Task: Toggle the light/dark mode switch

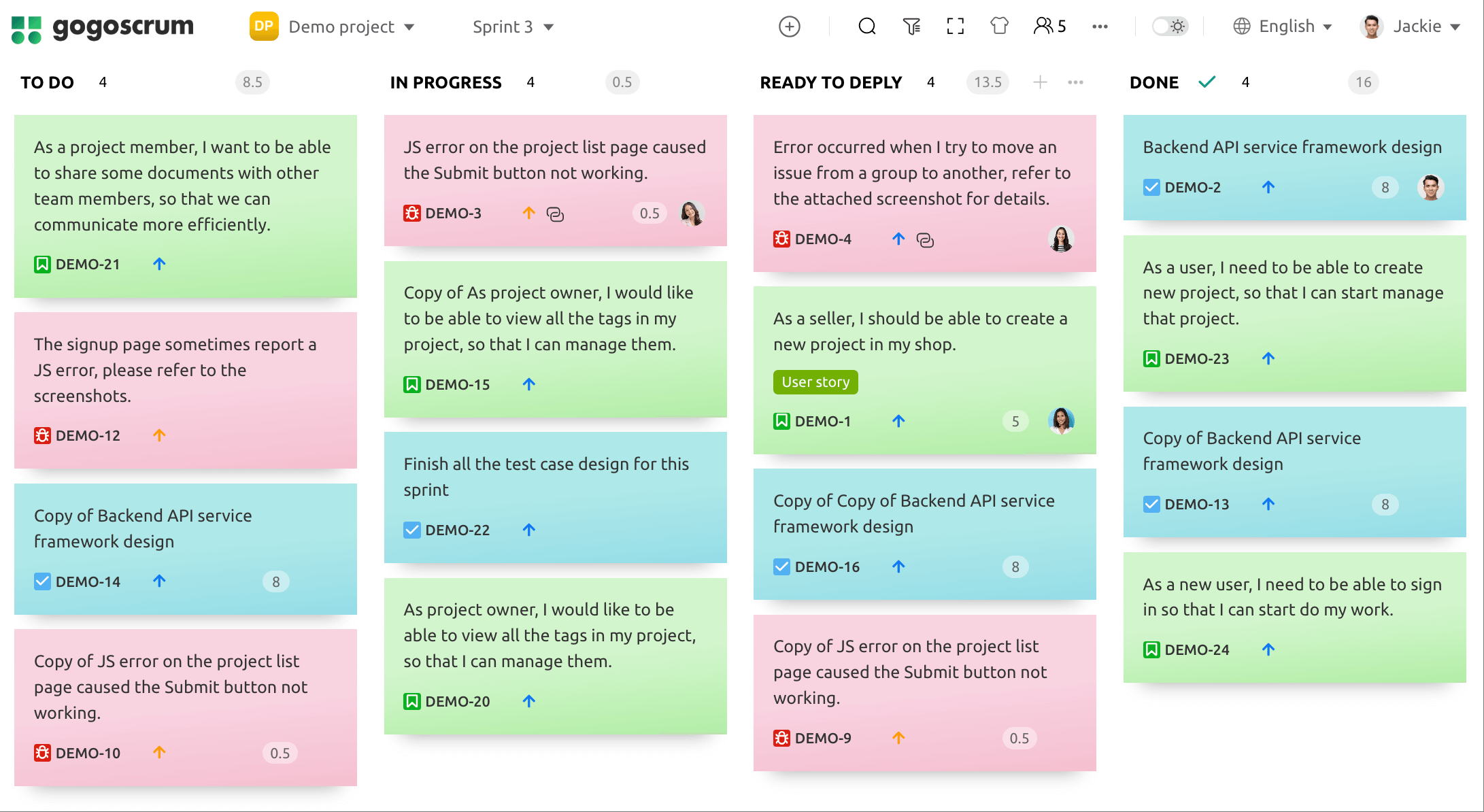Action: (1170, 27)
